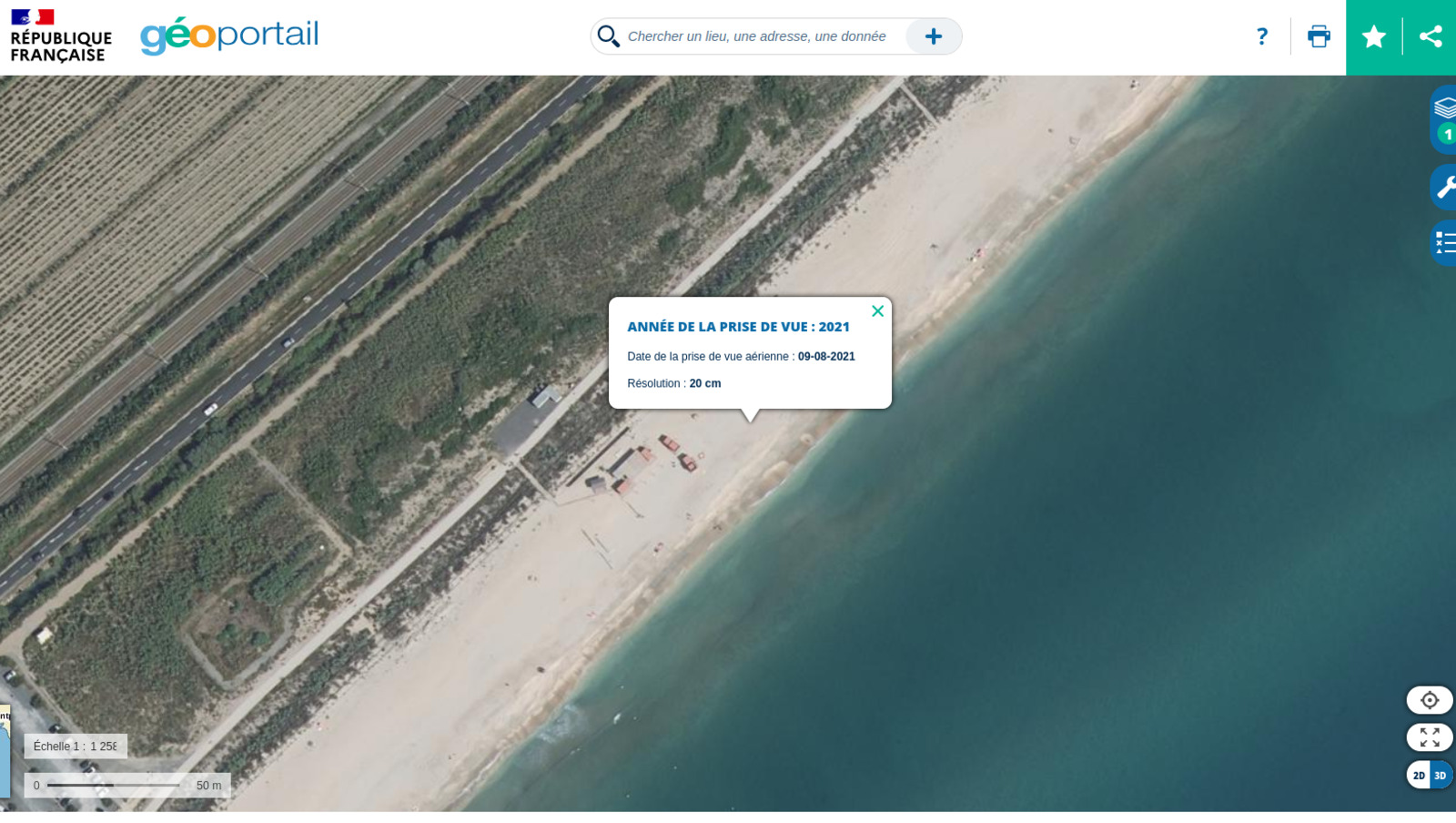The width and height of the screenshot is (1456, 823).
Task: Show the map legend panel
Action: tap(1444, 243)
